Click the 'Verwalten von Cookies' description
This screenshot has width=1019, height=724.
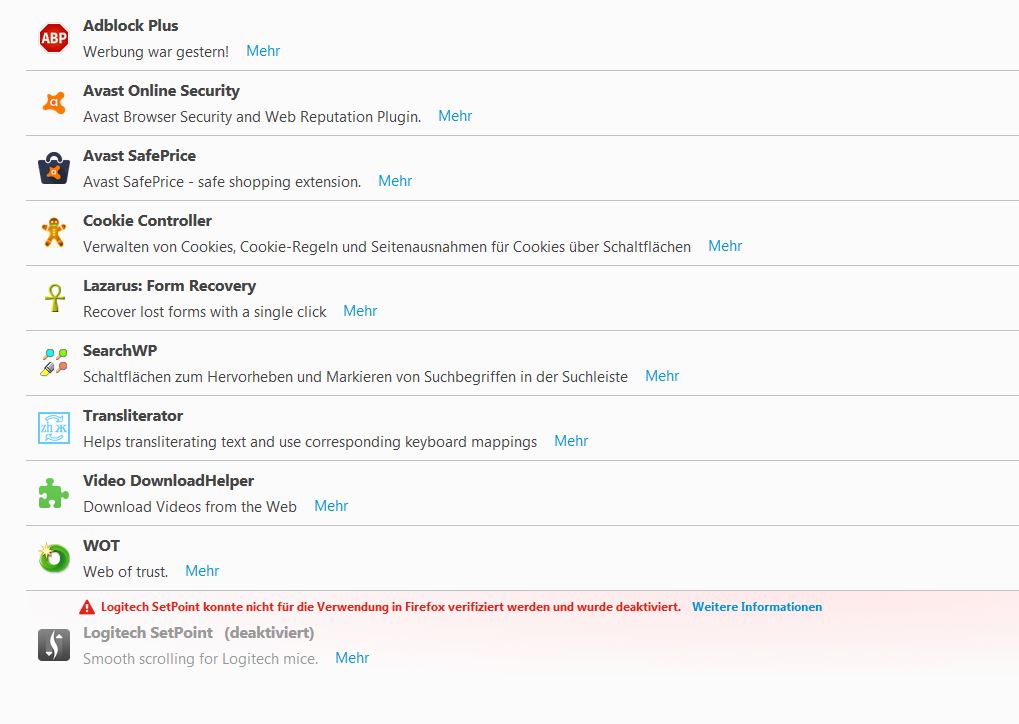387,247
